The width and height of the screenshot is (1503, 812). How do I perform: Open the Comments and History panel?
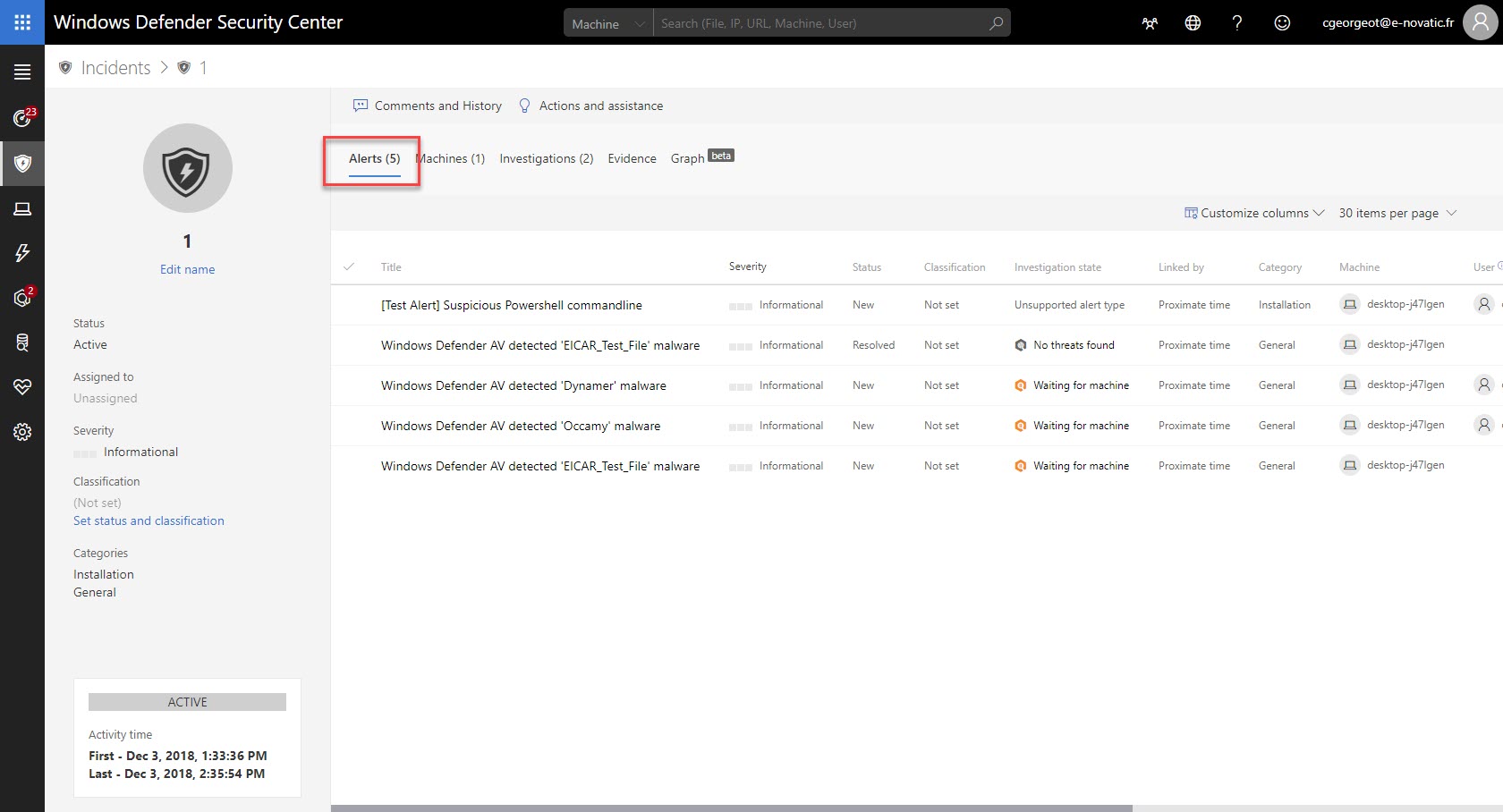click(x=428, y=106)
